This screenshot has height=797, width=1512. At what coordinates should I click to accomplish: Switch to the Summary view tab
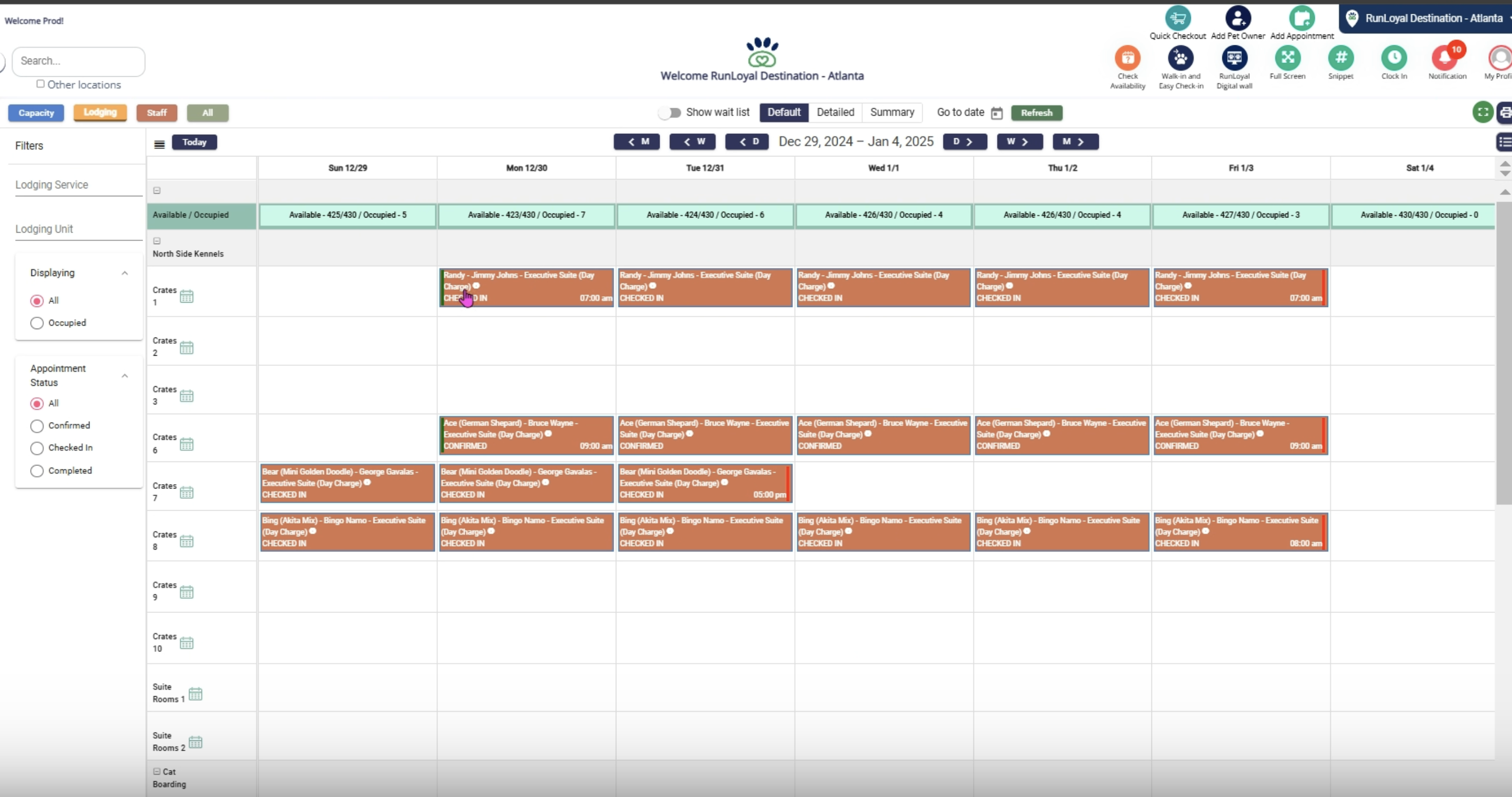pyautogui.click(x=892, y=112)
